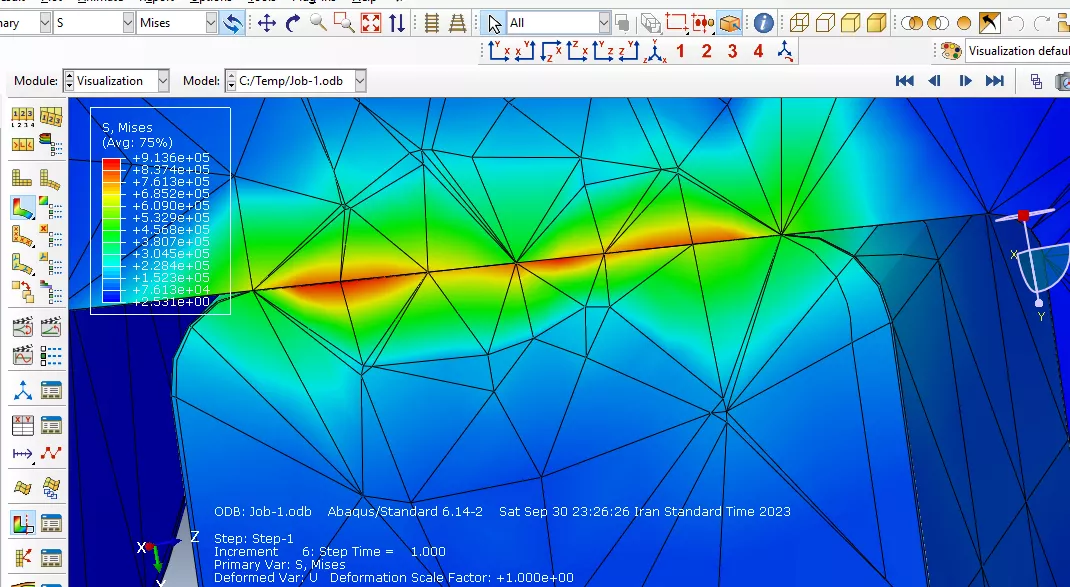
Task: Click the Query information icon
Action: click(764, 23)
